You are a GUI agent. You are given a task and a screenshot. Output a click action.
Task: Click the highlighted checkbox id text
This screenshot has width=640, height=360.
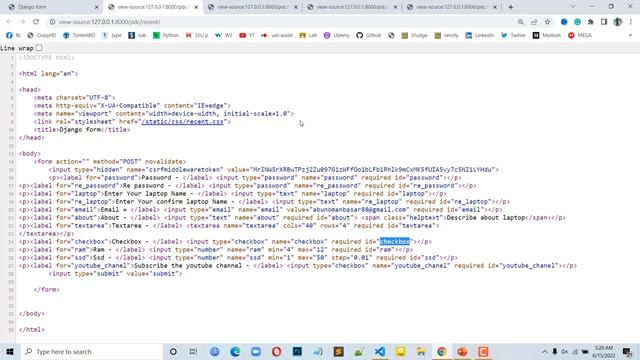click(x=395, y=242)
